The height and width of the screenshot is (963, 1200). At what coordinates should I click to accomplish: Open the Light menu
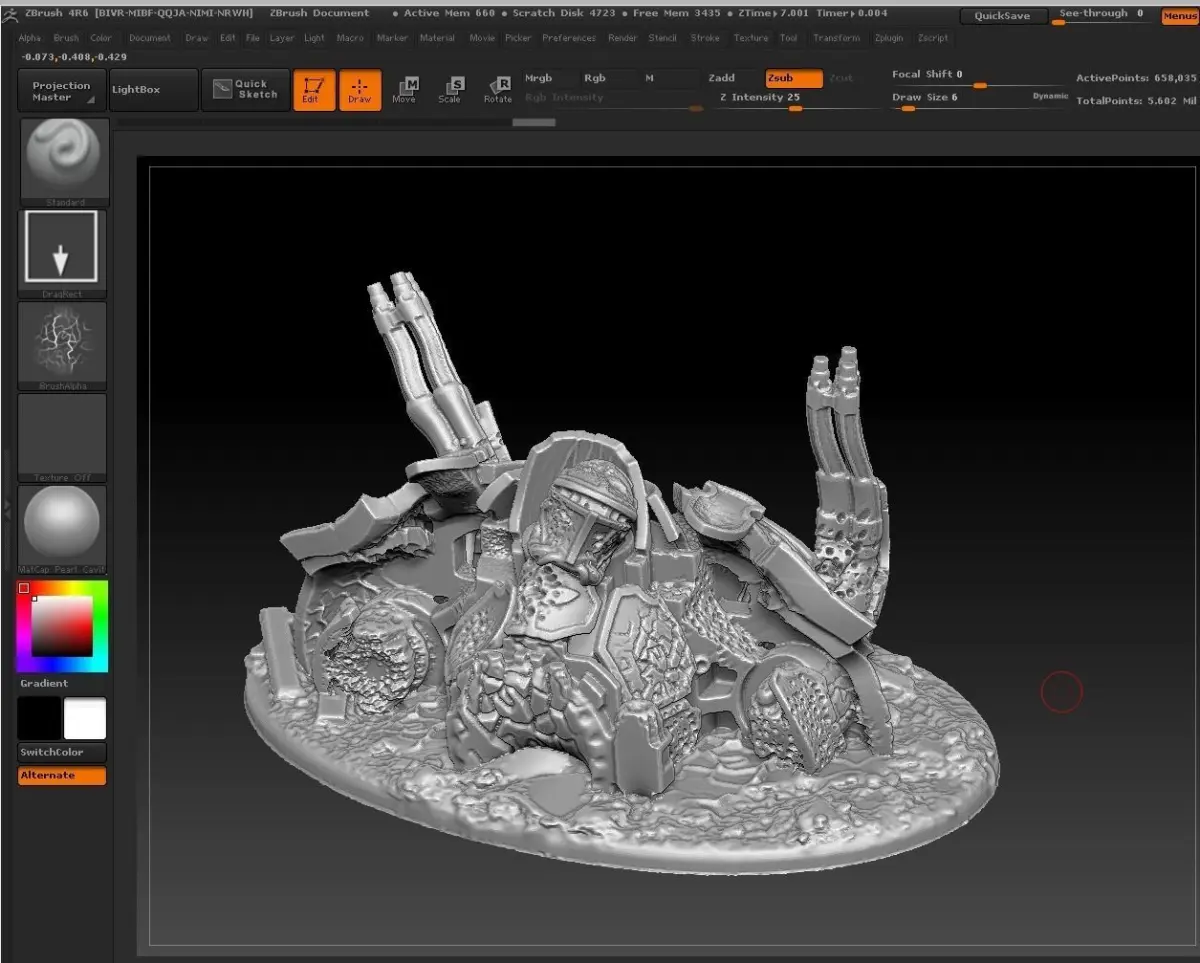coord(315,38)
